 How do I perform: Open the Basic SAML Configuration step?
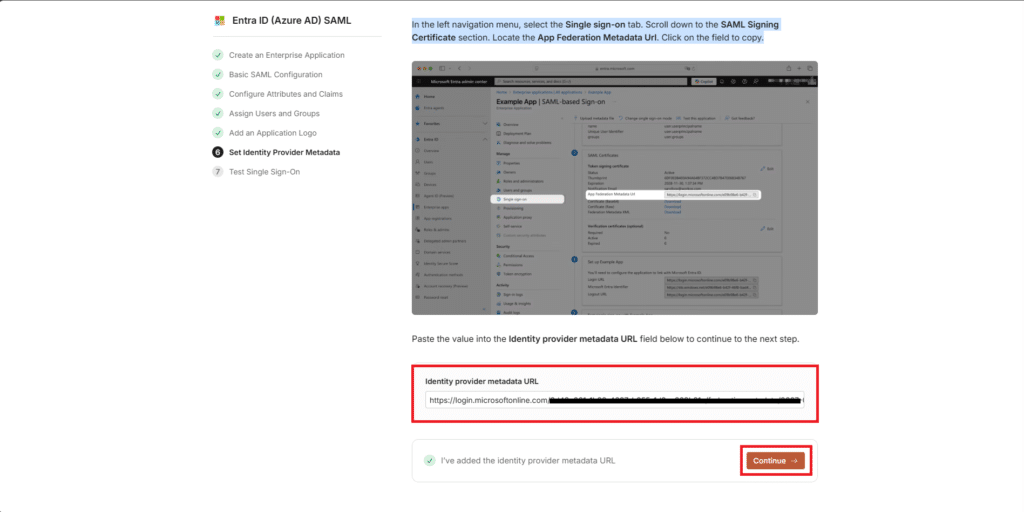tap(276, 74)
